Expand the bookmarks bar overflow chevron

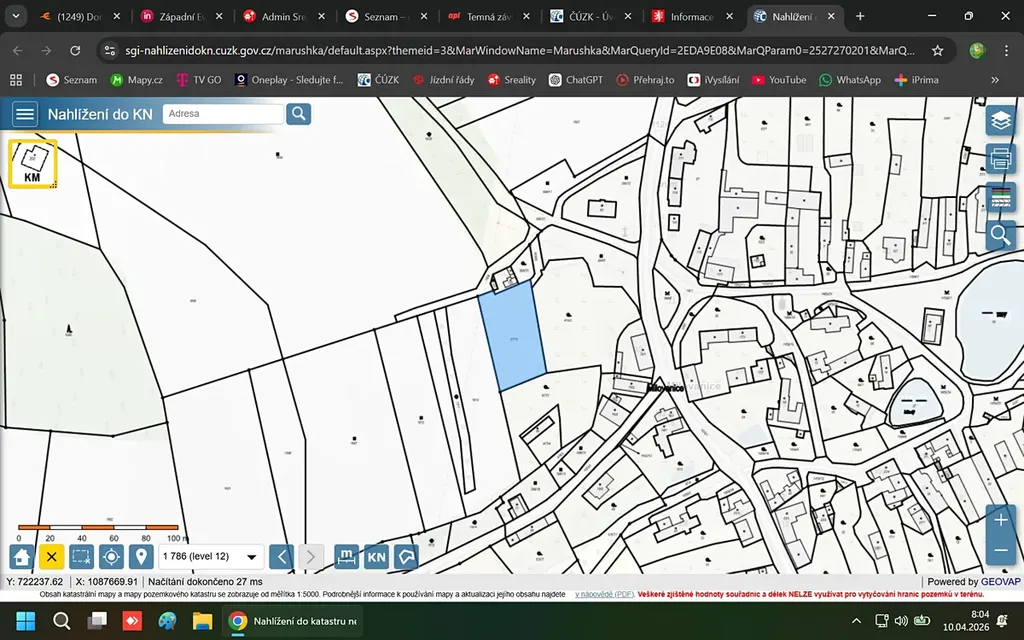994,80
